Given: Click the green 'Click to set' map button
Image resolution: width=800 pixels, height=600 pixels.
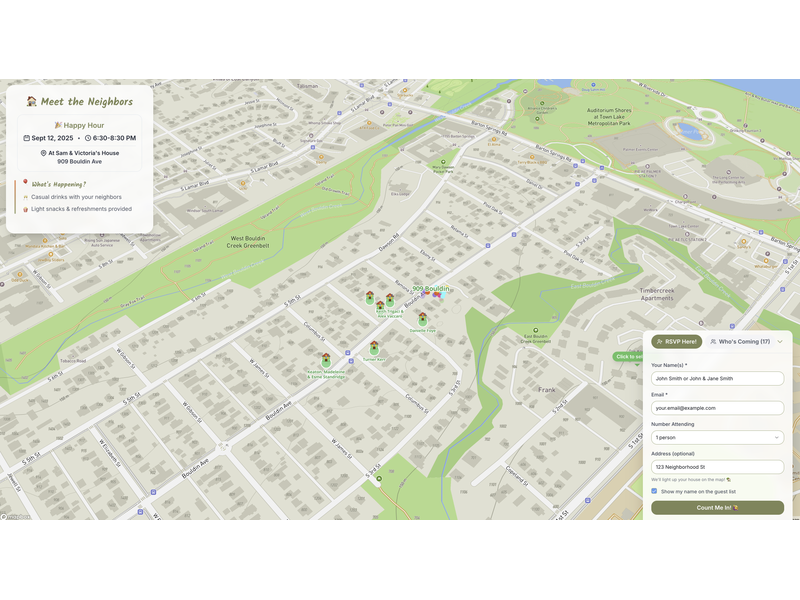Looking at the screenshot, I should pyautogui.click(x=630, y=355).
